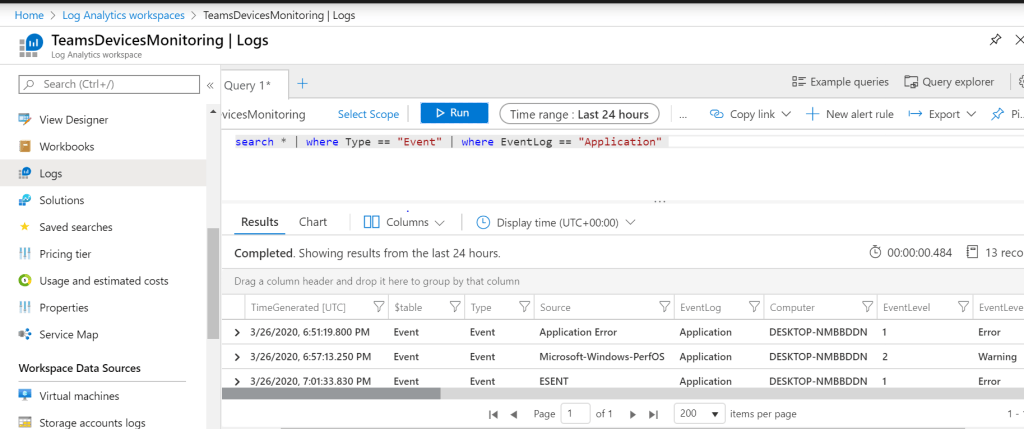Click the pin icon at top right

click(x=995, y=40)
